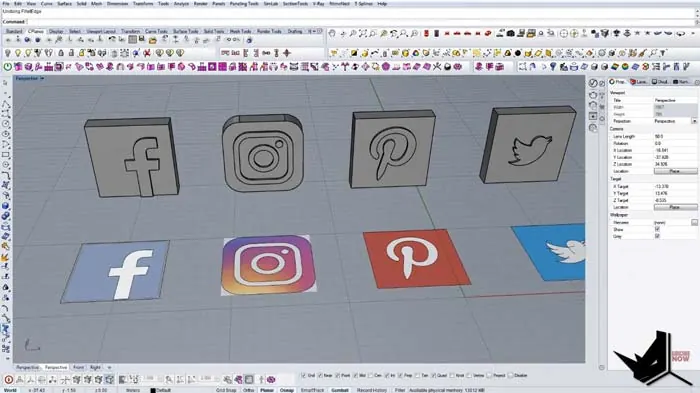
Task: Toggle Record History in the status bar
Action: pos(371,390)
